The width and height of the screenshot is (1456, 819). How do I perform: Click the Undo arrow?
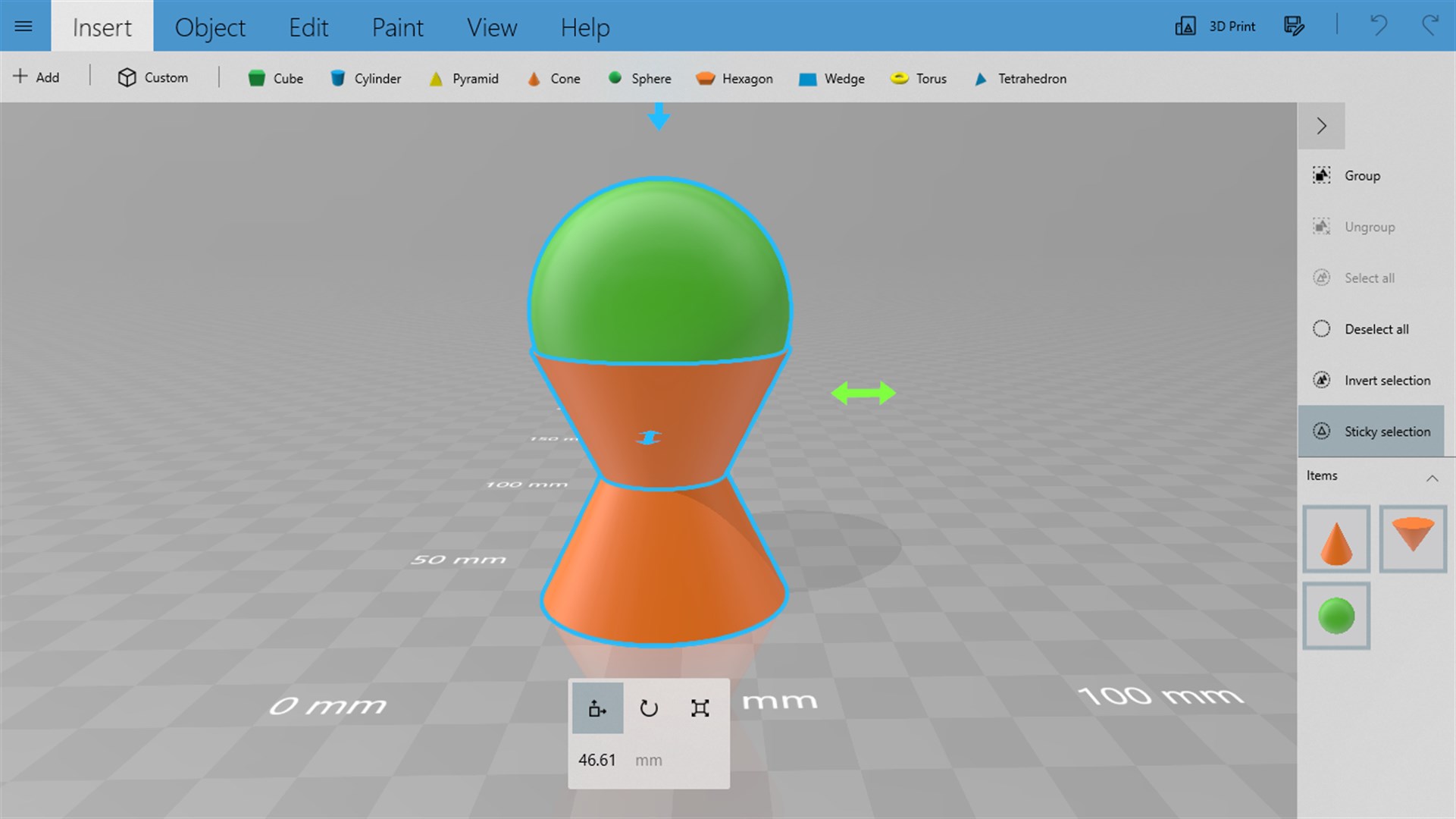click(1379, 26)
